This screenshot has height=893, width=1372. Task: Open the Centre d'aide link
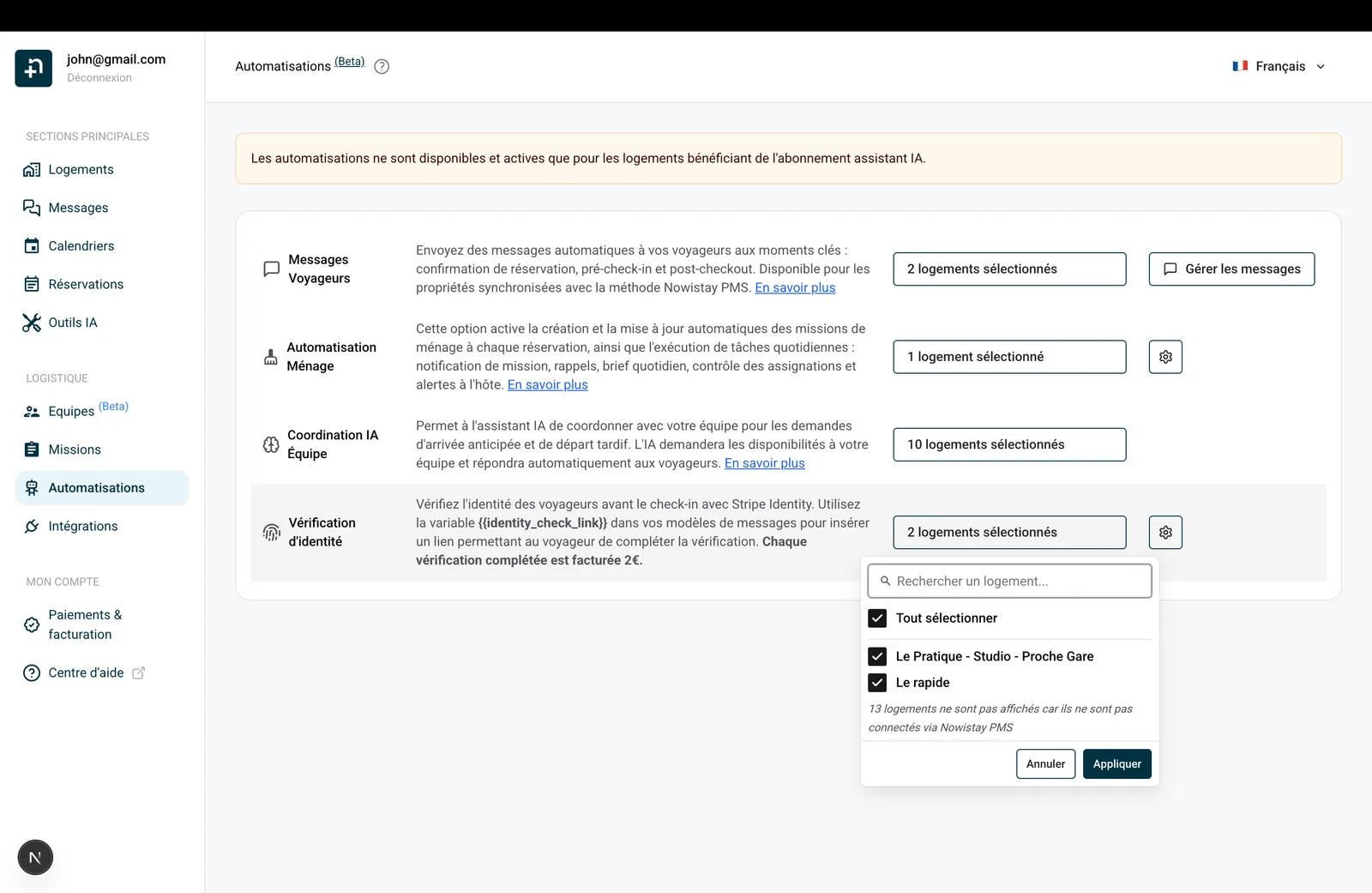[85, 673]
